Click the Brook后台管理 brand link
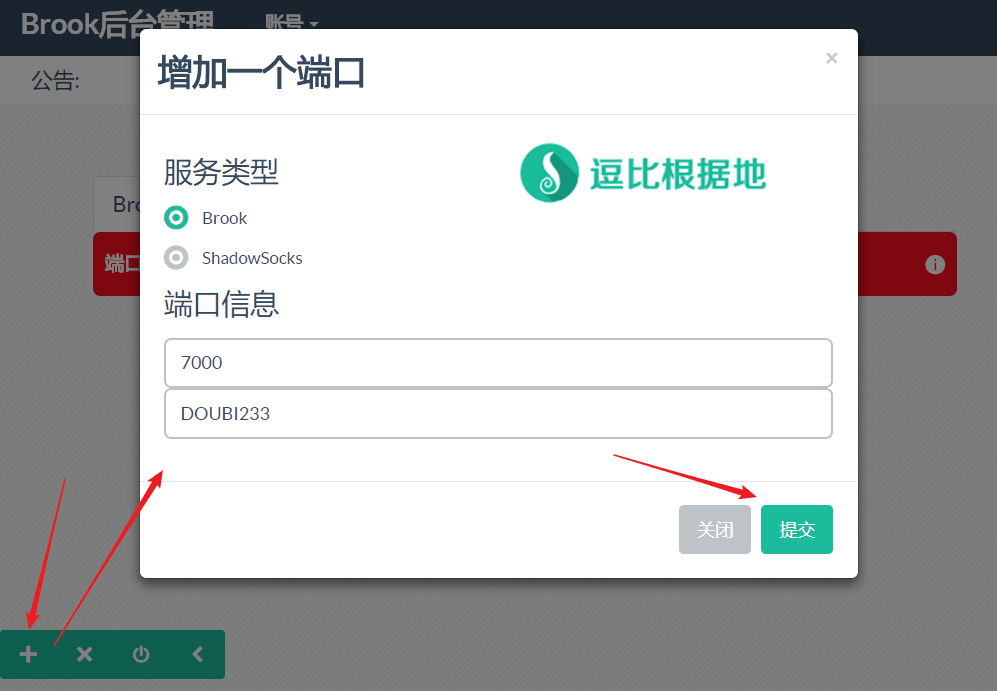Image resolution: width=997 pixels, height=691 pixels. 116,22
